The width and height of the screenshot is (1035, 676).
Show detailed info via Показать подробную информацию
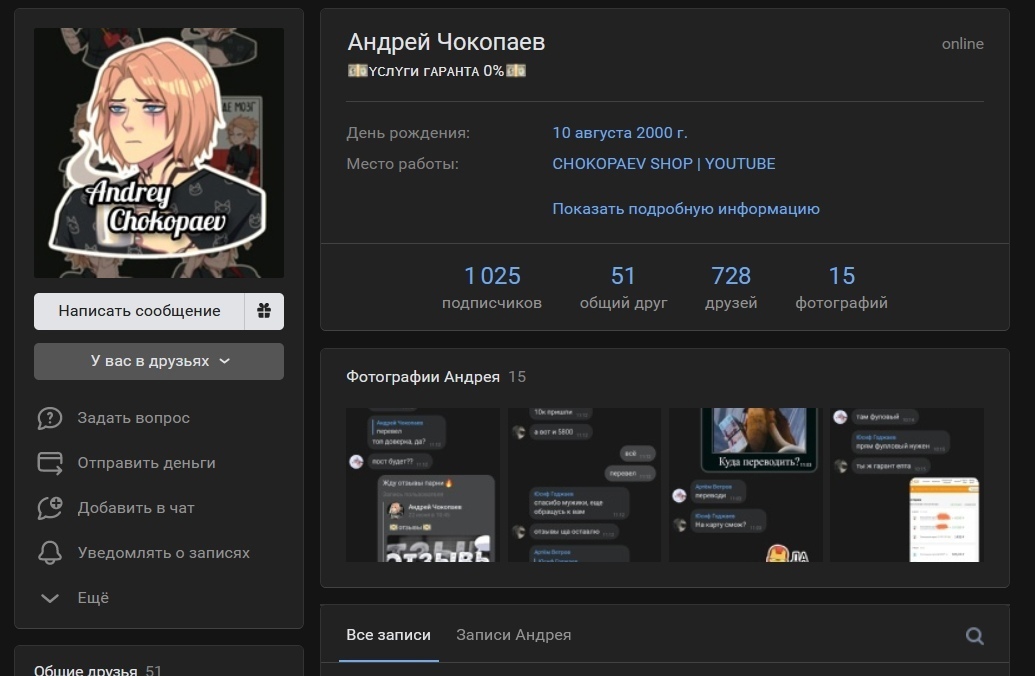(685, 209)
